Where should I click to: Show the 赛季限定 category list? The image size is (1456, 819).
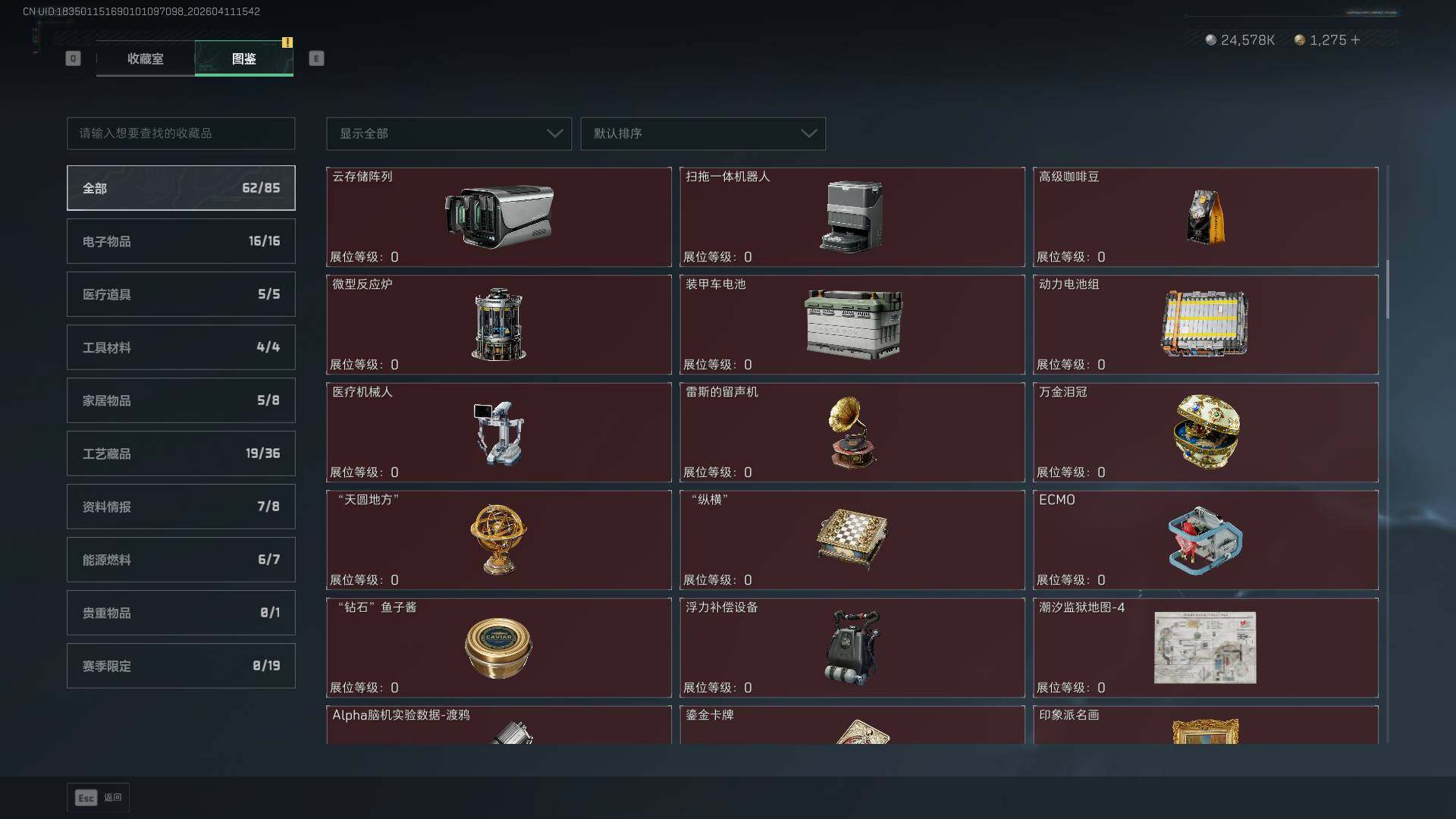[181, 666]
